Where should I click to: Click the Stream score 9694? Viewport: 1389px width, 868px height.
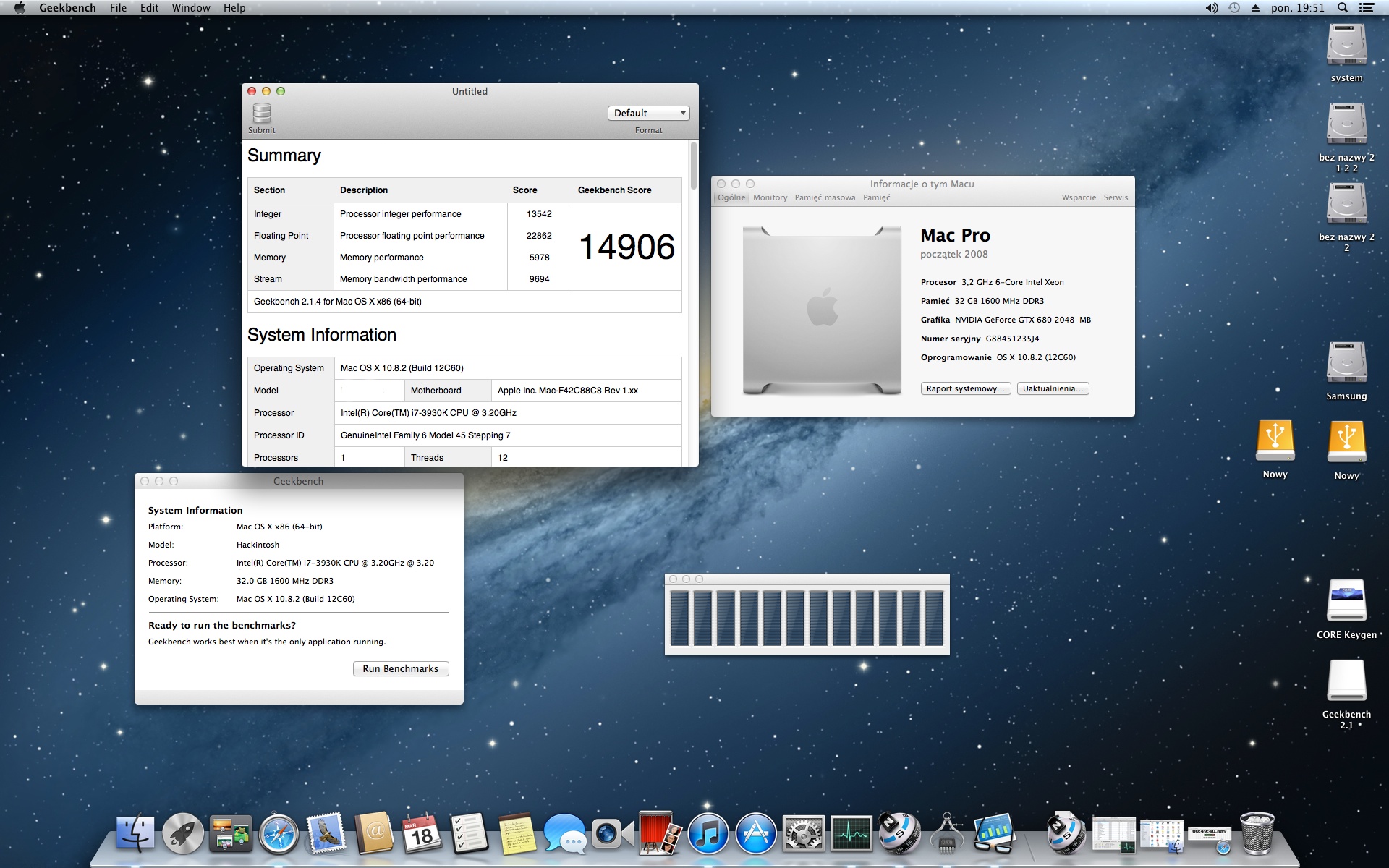(x=539, y=279)
